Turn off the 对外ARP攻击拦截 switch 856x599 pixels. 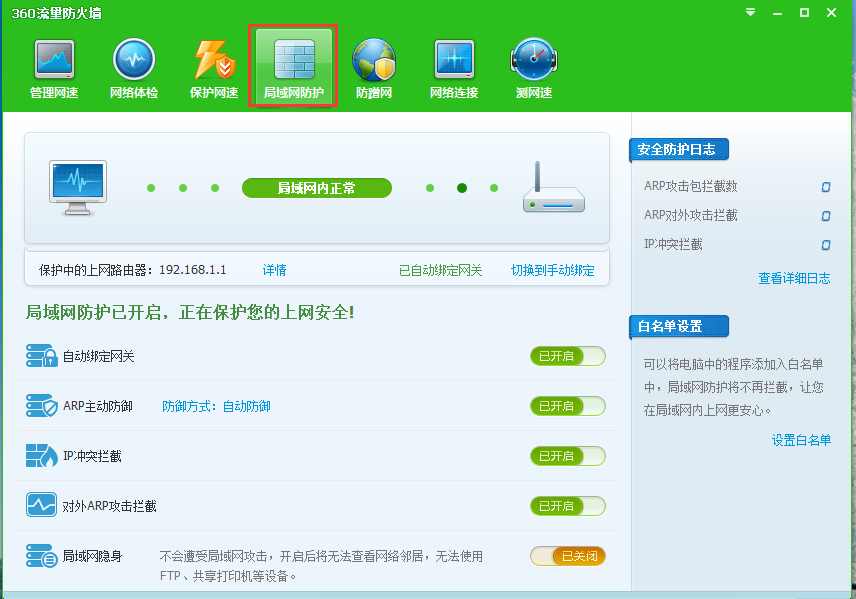pyautogui.click(x=568, y=506)
